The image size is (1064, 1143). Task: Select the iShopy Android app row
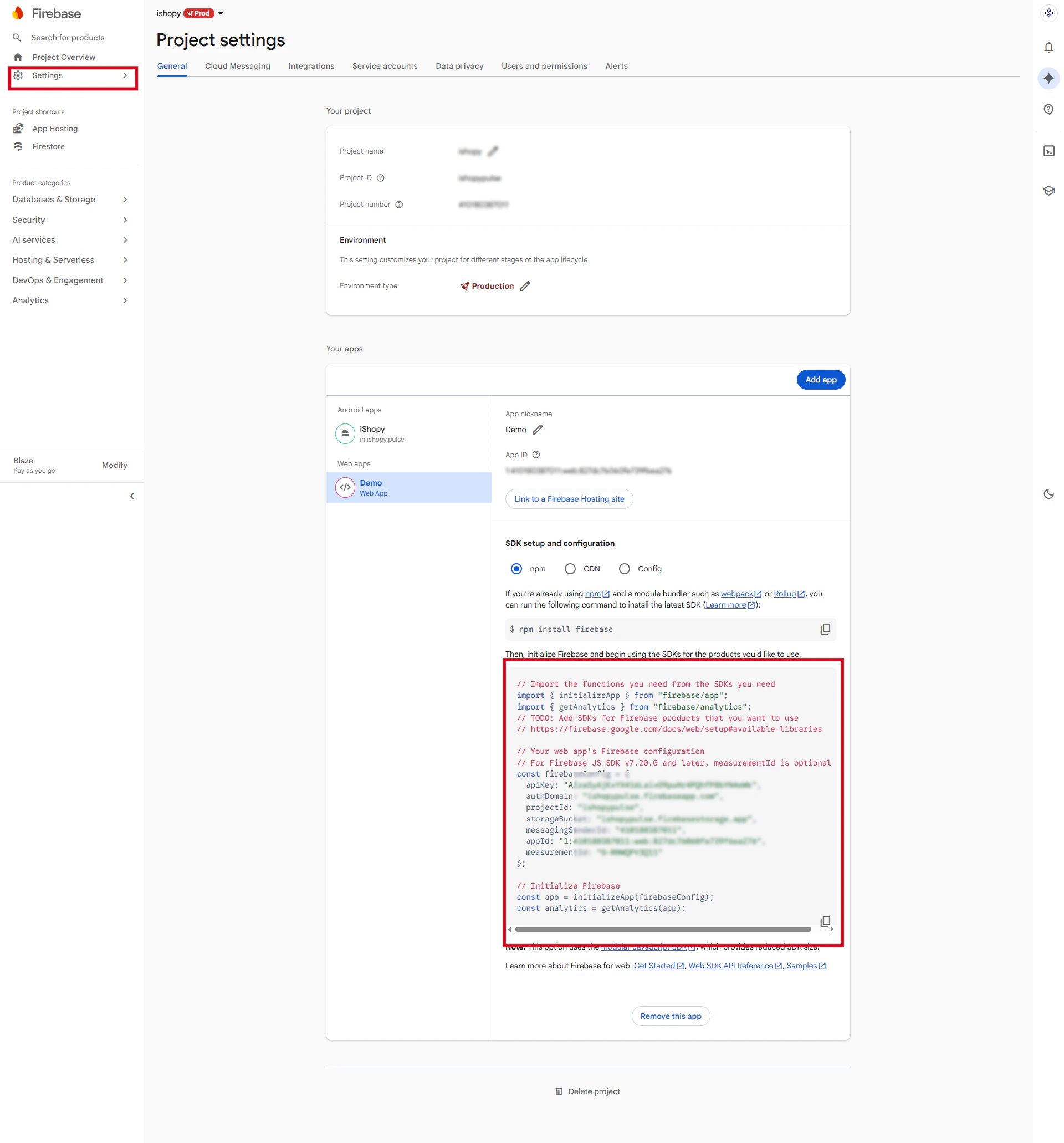point(408,433)
